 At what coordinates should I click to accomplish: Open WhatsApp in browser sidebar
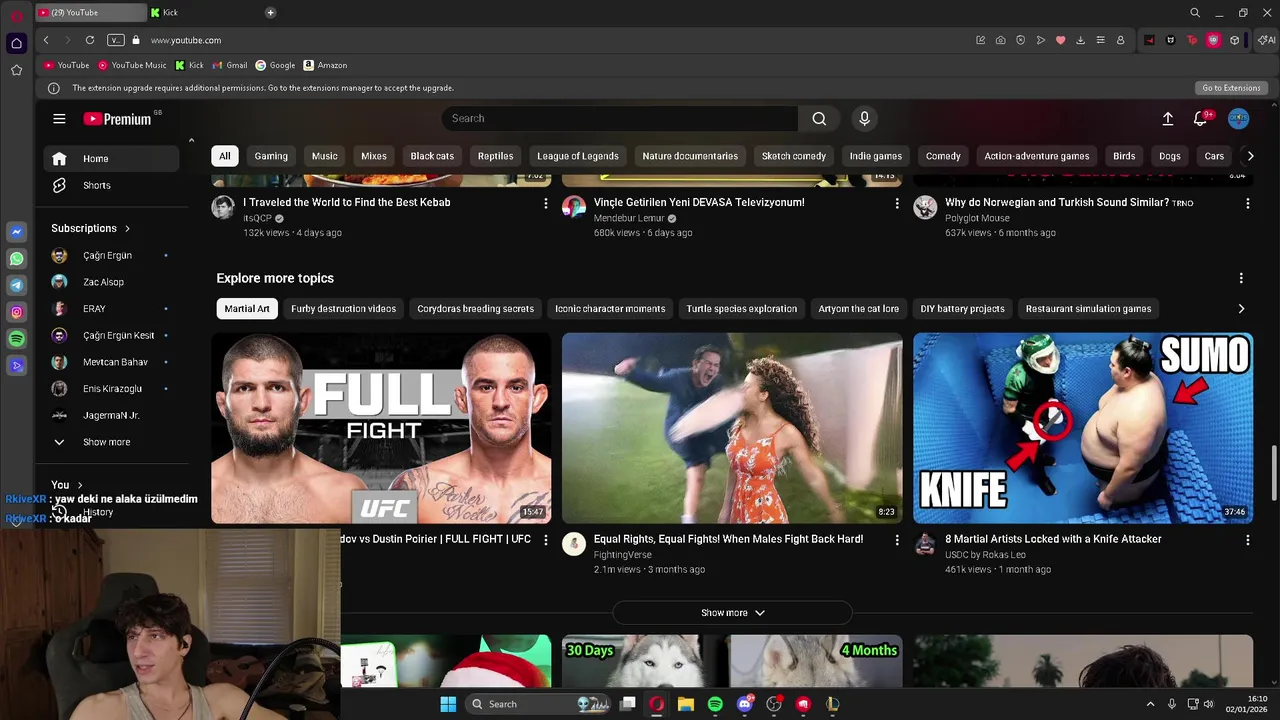pos(16,259)
